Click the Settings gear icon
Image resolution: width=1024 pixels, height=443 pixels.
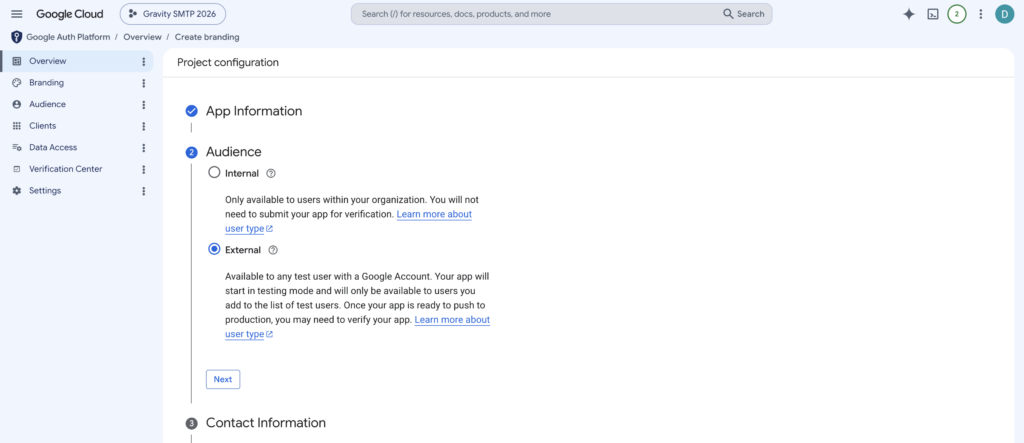[17, 191]
